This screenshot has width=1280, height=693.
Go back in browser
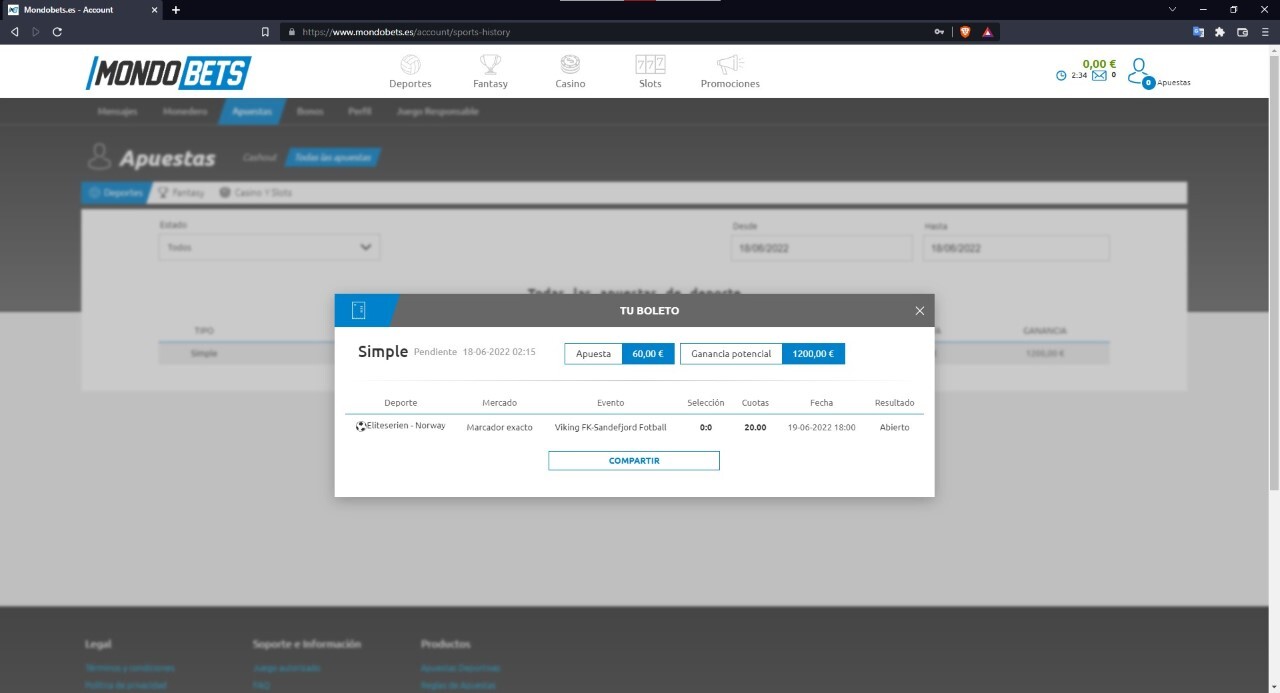coord(14,32)
